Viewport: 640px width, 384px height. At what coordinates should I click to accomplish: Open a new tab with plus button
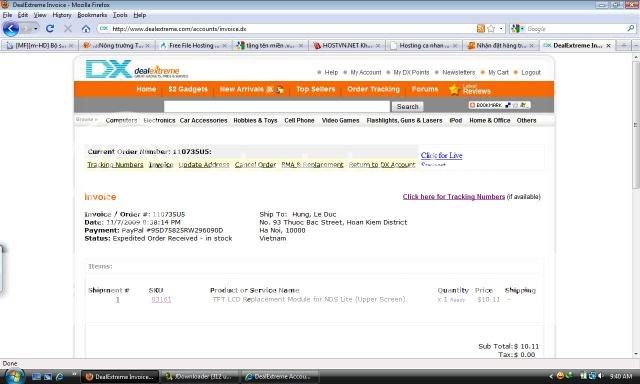624,46
